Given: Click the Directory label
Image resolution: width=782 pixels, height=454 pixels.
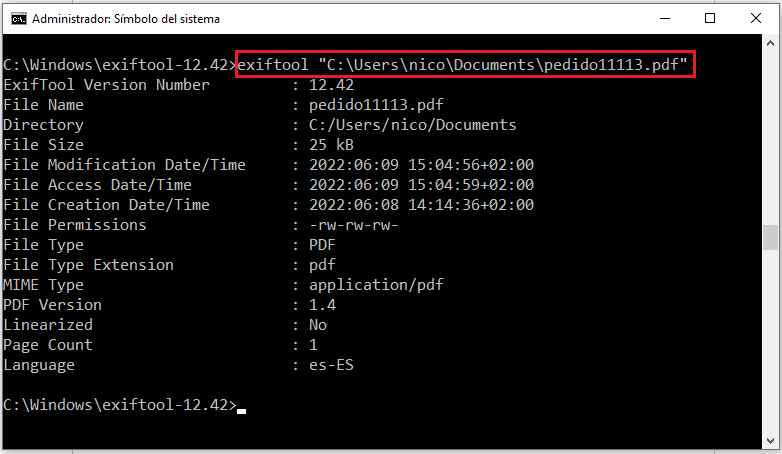Looking at the screenshot, I should 43,125.
